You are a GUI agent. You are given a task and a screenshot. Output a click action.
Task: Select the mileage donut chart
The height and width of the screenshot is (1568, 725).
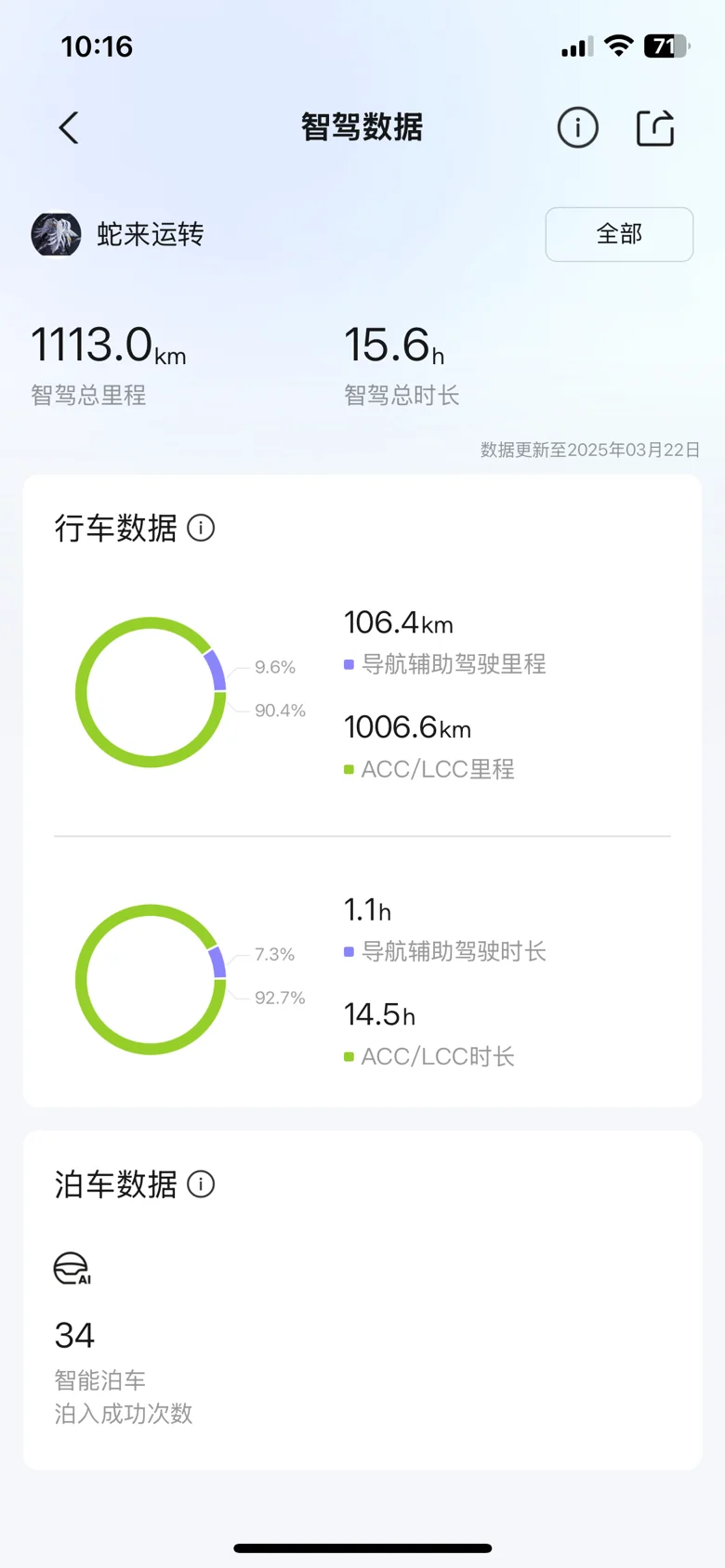point(151,692)
